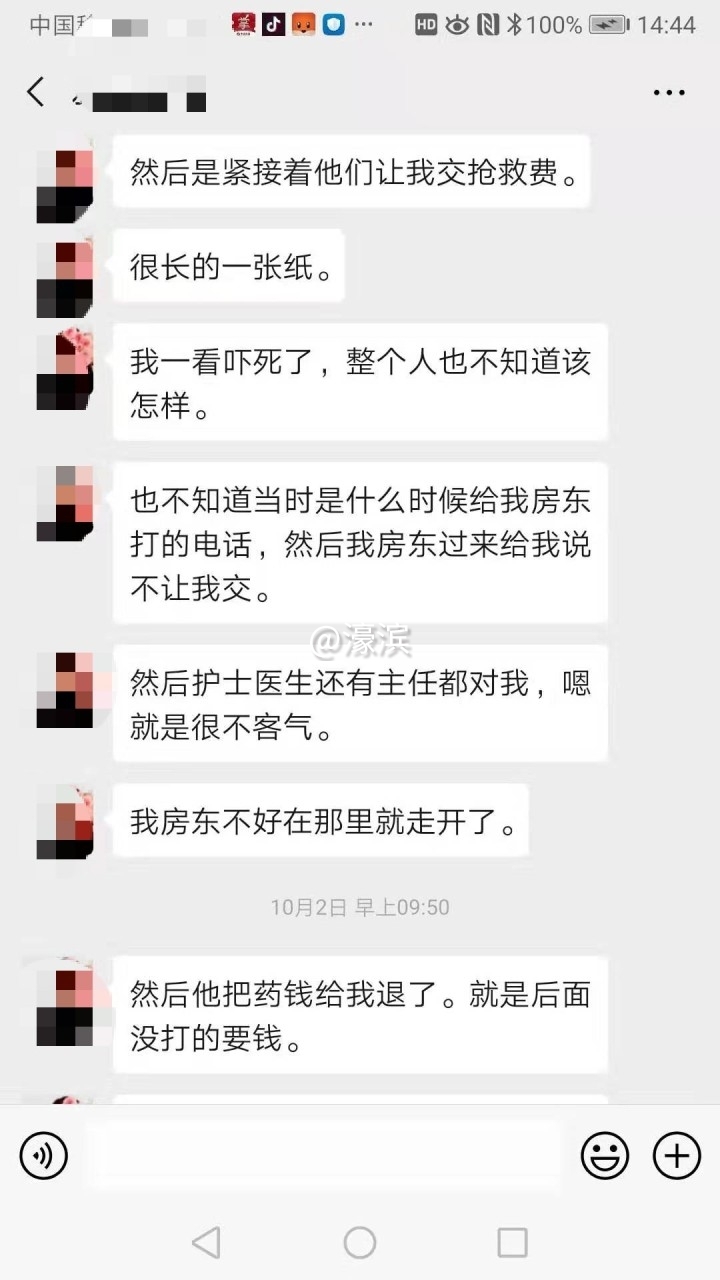Tap the message about 药钱给我退了
The width and height of the screenshot is (720, 1280).
[360, 1015]
